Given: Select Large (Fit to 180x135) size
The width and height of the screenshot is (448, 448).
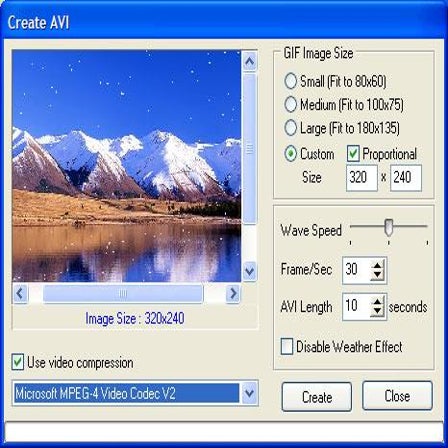Looking at the screenshot, I should click(x=290, y=128).
